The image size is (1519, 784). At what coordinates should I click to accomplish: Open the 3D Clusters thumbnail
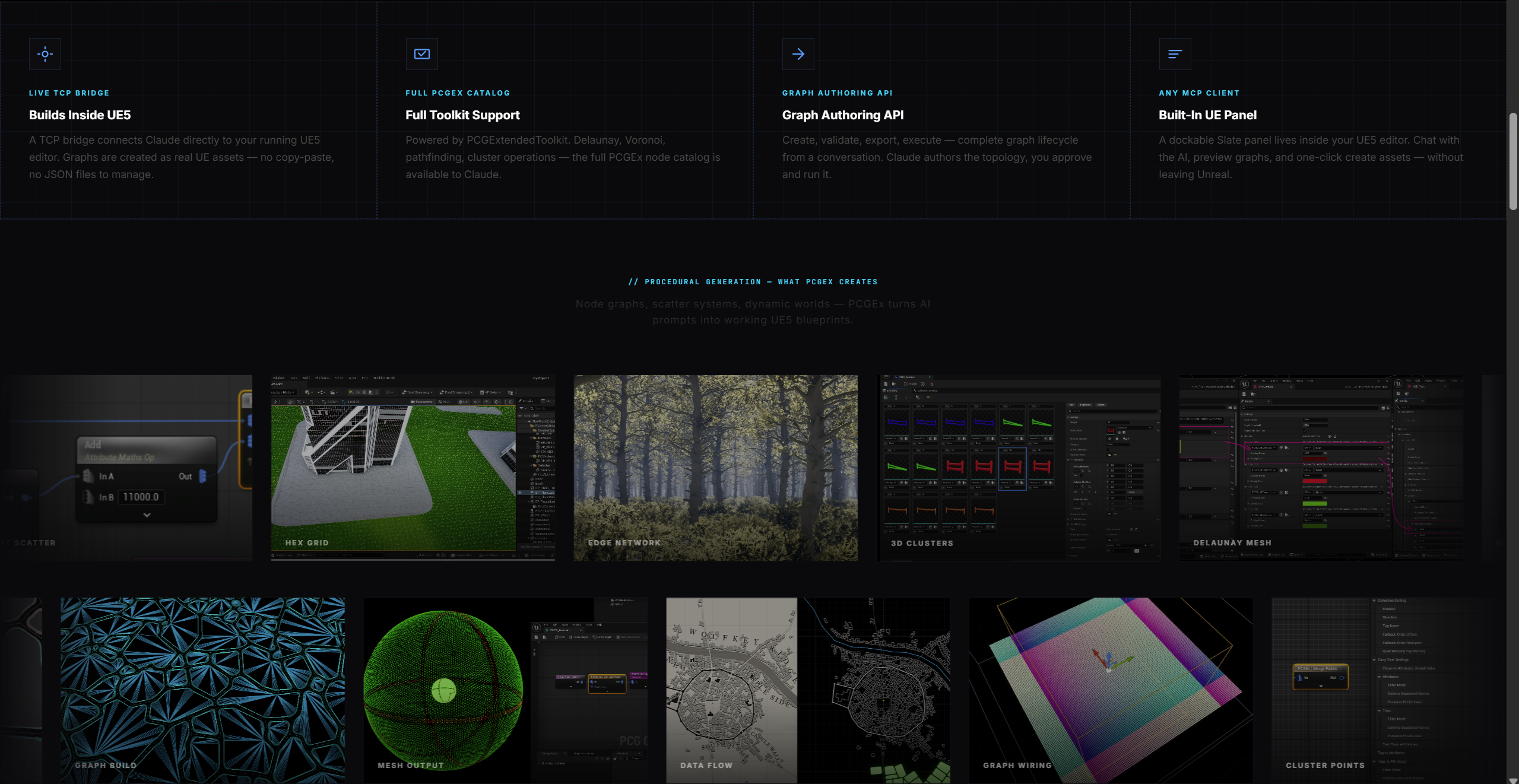point(1018,467)
